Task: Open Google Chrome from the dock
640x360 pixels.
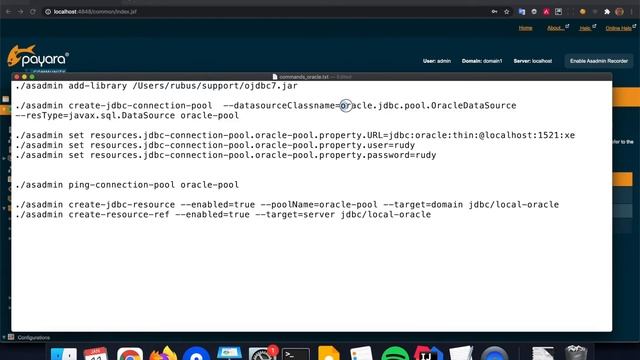Action: (130, 354)
